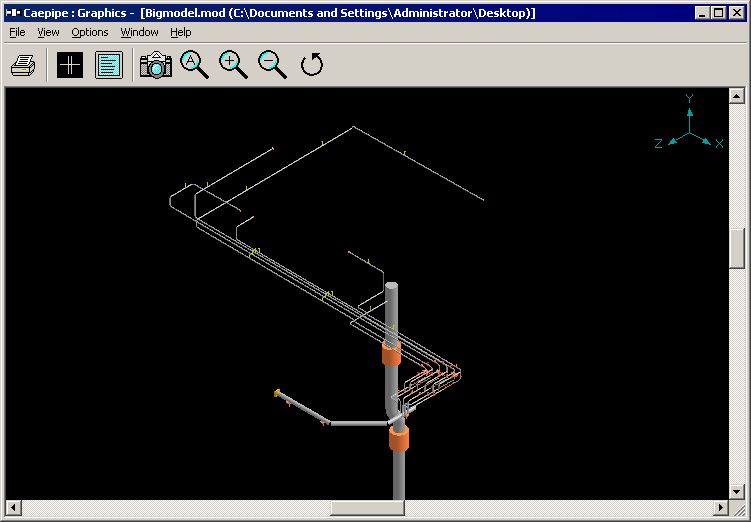Image resolution: width=751 pixels, height=522 pixels.
Task: Click the vertical scrollbar up arrow
Action: (737, 96)
